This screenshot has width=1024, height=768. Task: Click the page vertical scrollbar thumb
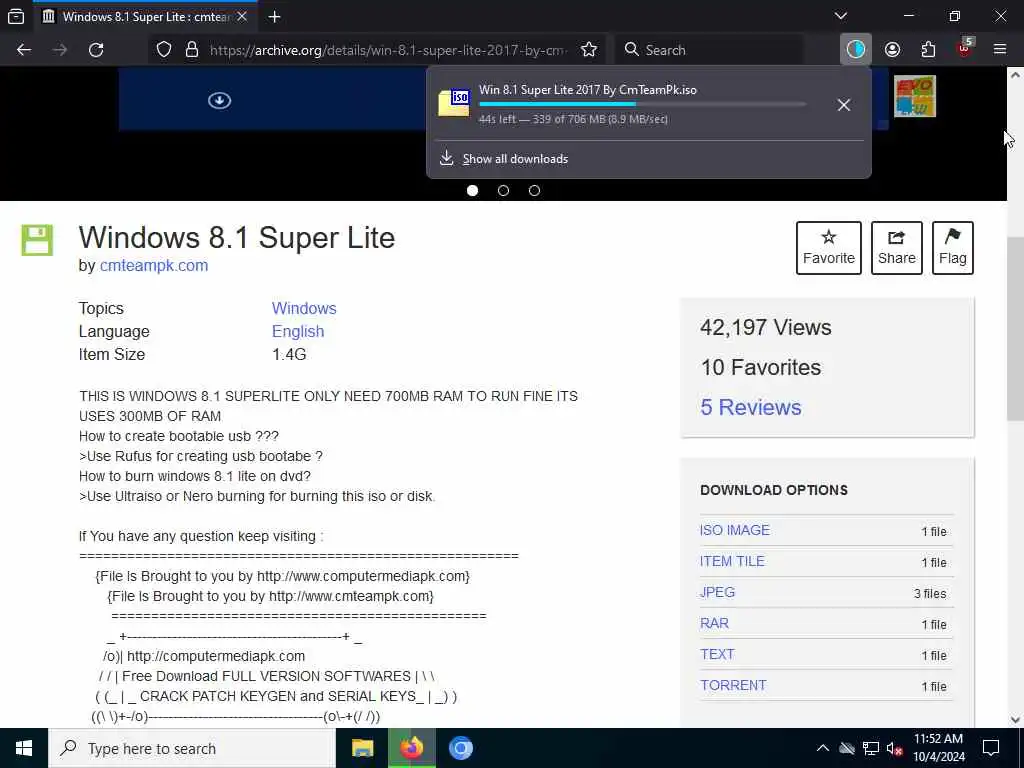pos(1015,329)
